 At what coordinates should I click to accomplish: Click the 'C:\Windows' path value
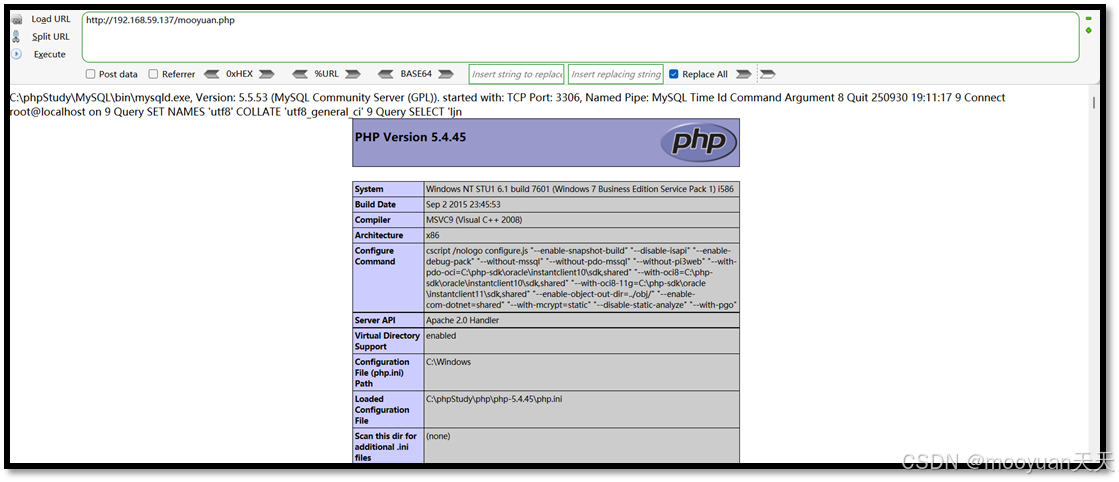pyautogui.click(x=449, y=362)
